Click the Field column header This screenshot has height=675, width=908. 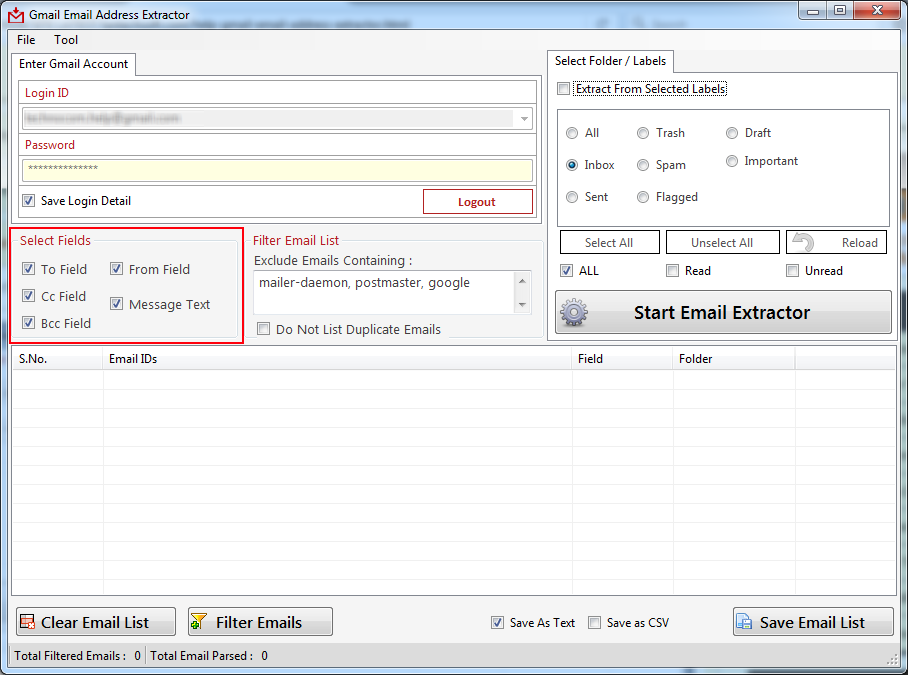[x=623, y=359]
